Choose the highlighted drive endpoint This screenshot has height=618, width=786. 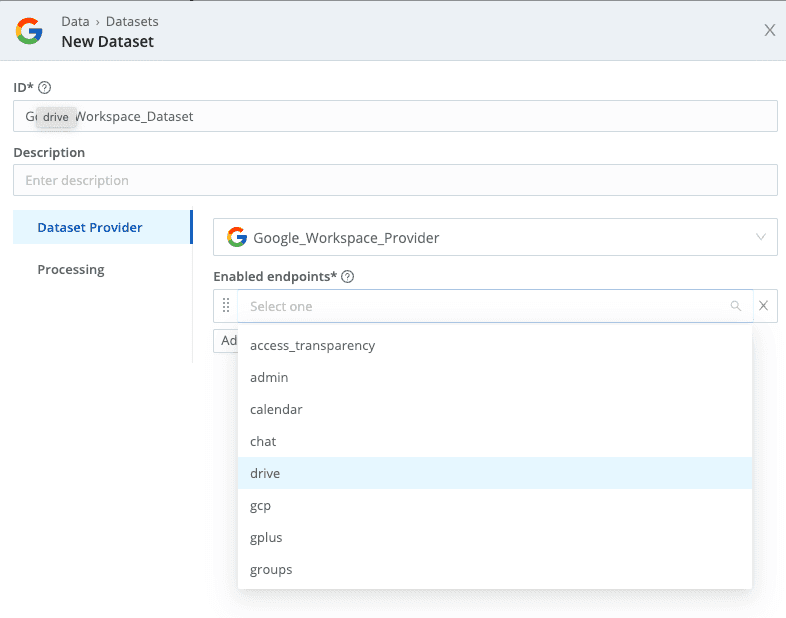265,473
